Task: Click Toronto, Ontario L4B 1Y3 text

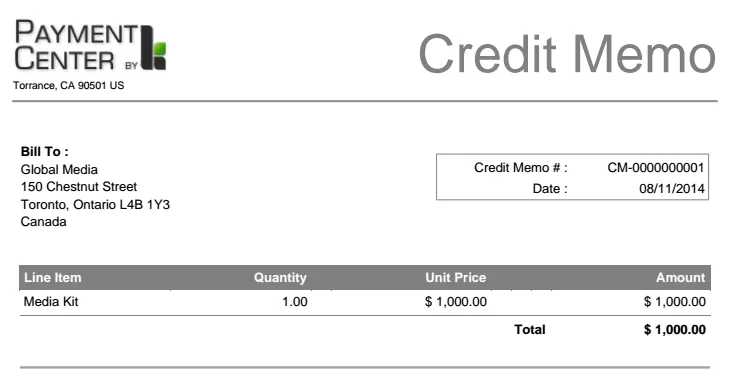Action: coord(95,205)
